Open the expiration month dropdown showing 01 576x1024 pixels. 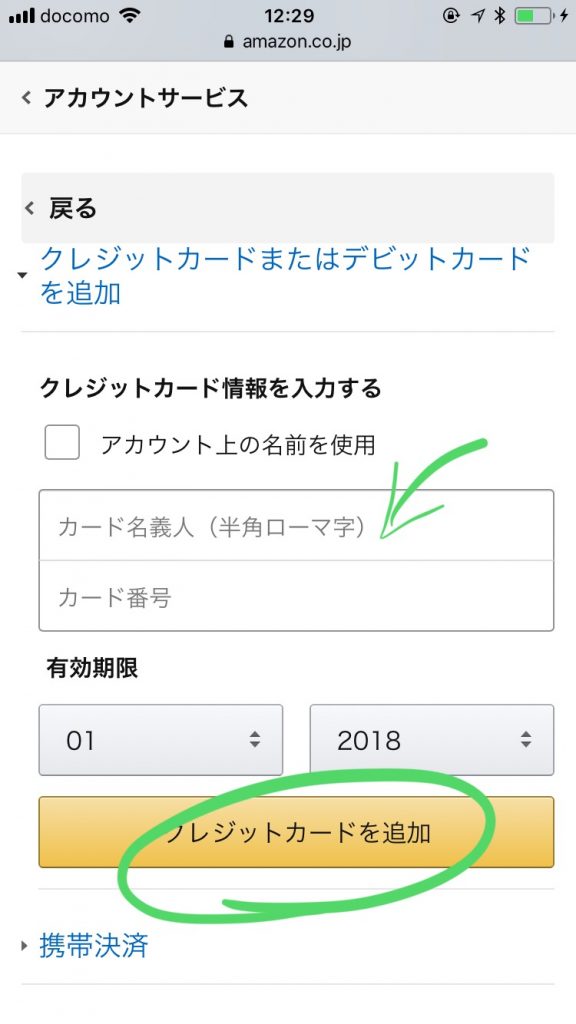(x=161, y=740)
